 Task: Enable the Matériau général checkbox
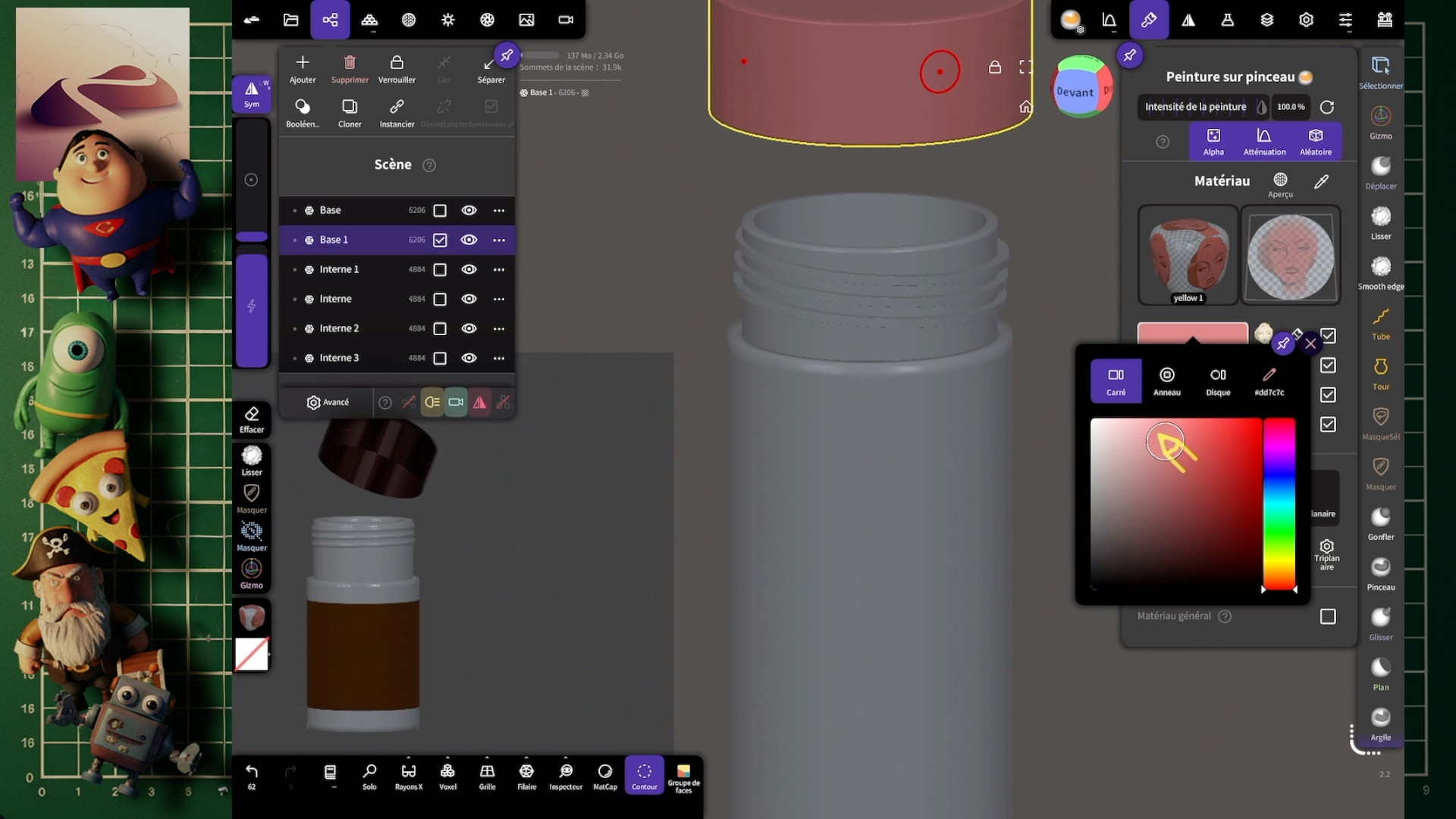(1327, 617)
